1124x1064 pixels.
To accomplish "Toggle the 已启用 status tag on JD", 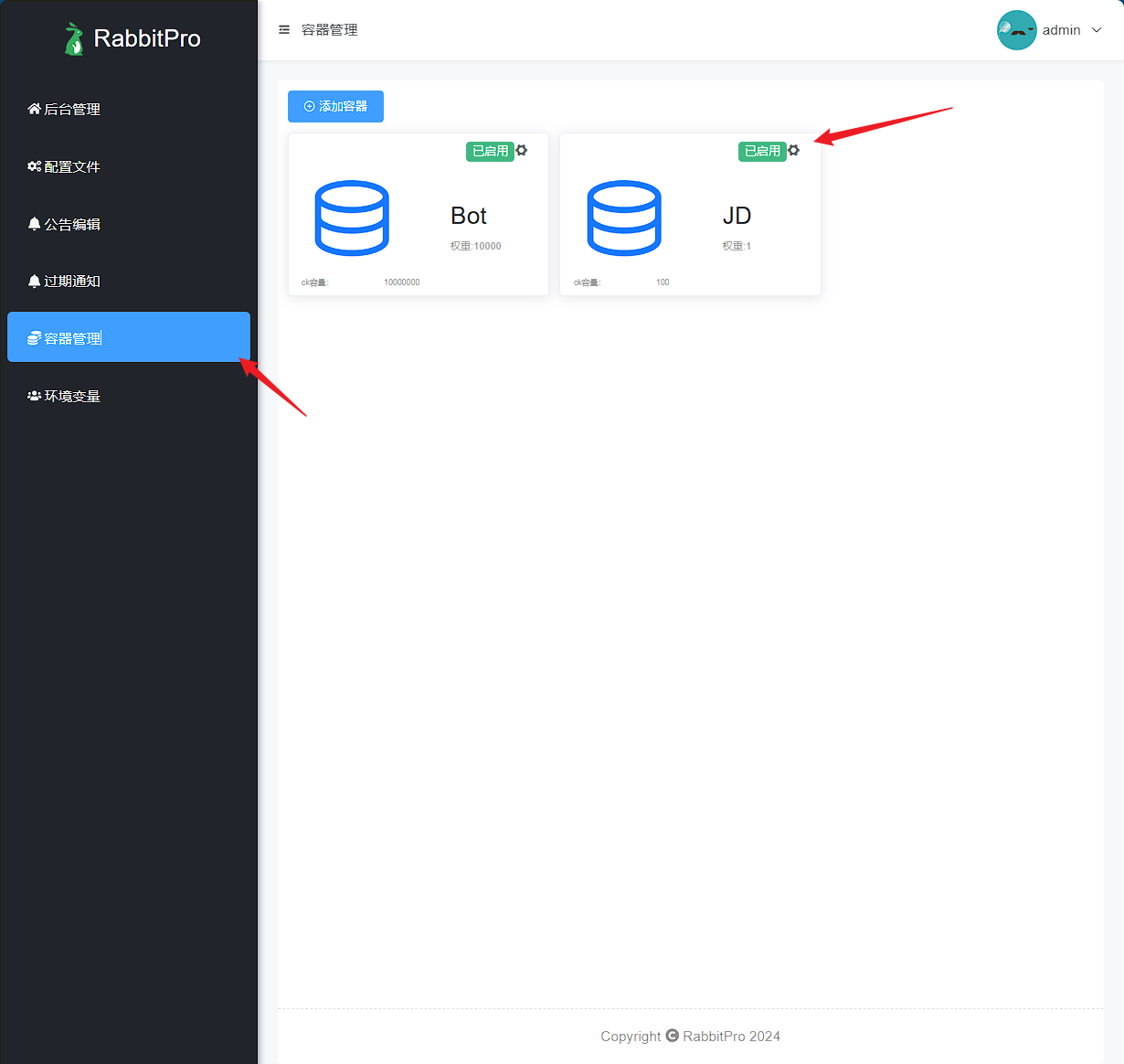I will pyautogui.click(x=762, y=151).
